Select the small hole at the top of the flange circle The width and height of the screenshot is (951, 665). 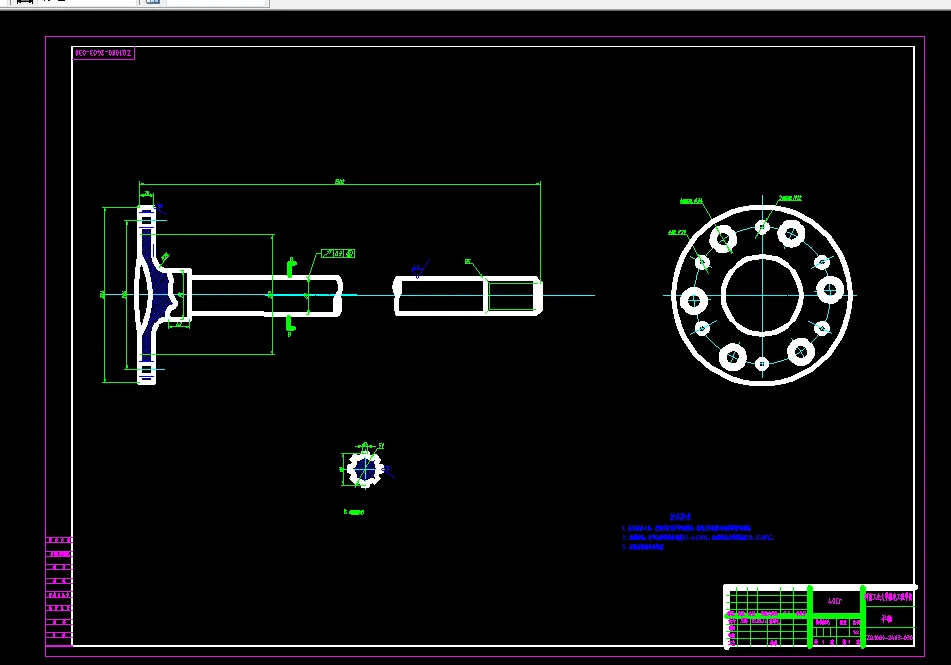coord(762,228)
